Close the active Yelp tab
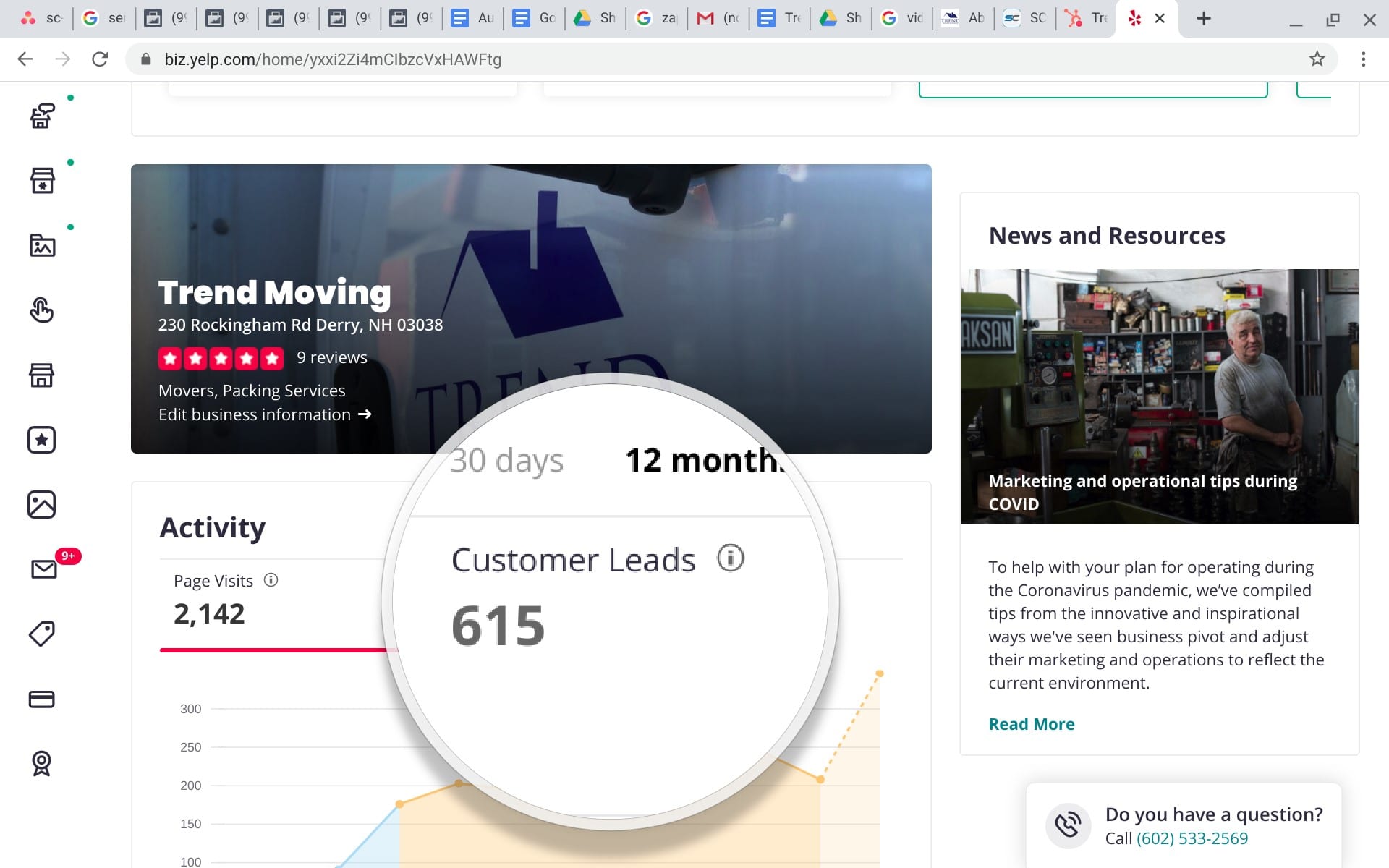Image resolution: width=1389 pixels, height=868 pixels. click(1160, 19)
